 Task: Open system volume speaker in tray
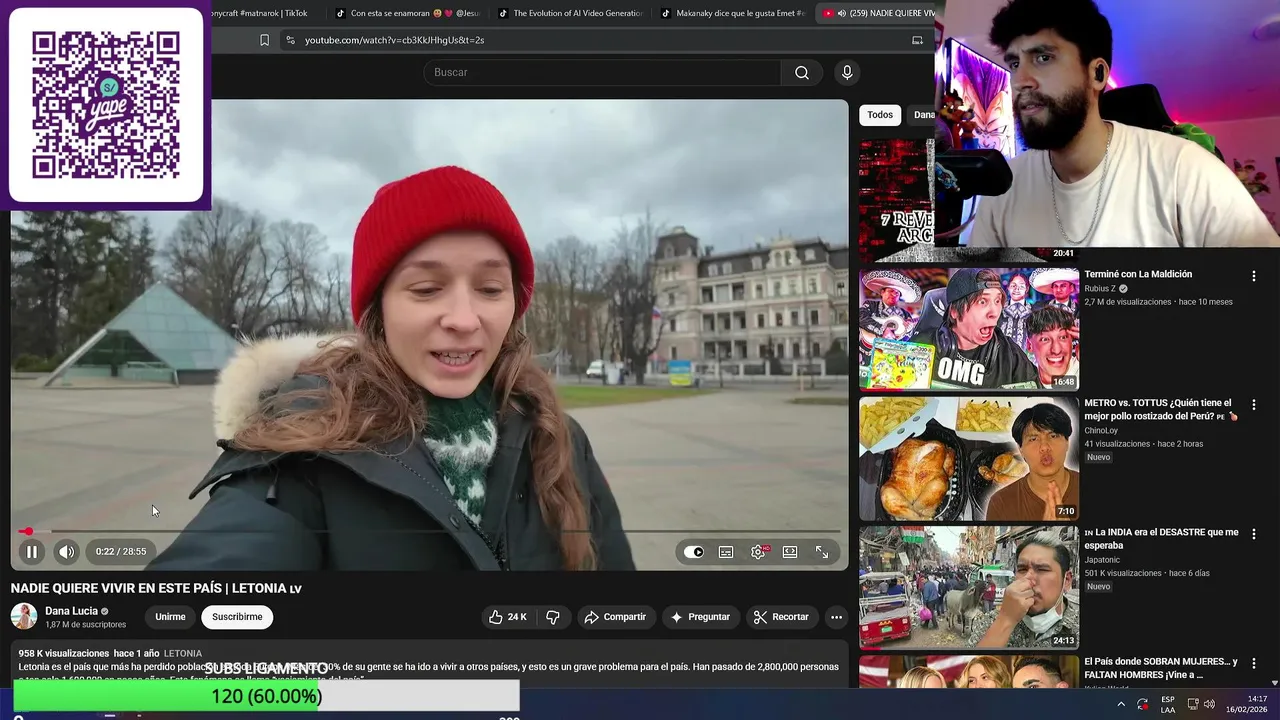click(x=1209, y=704)
